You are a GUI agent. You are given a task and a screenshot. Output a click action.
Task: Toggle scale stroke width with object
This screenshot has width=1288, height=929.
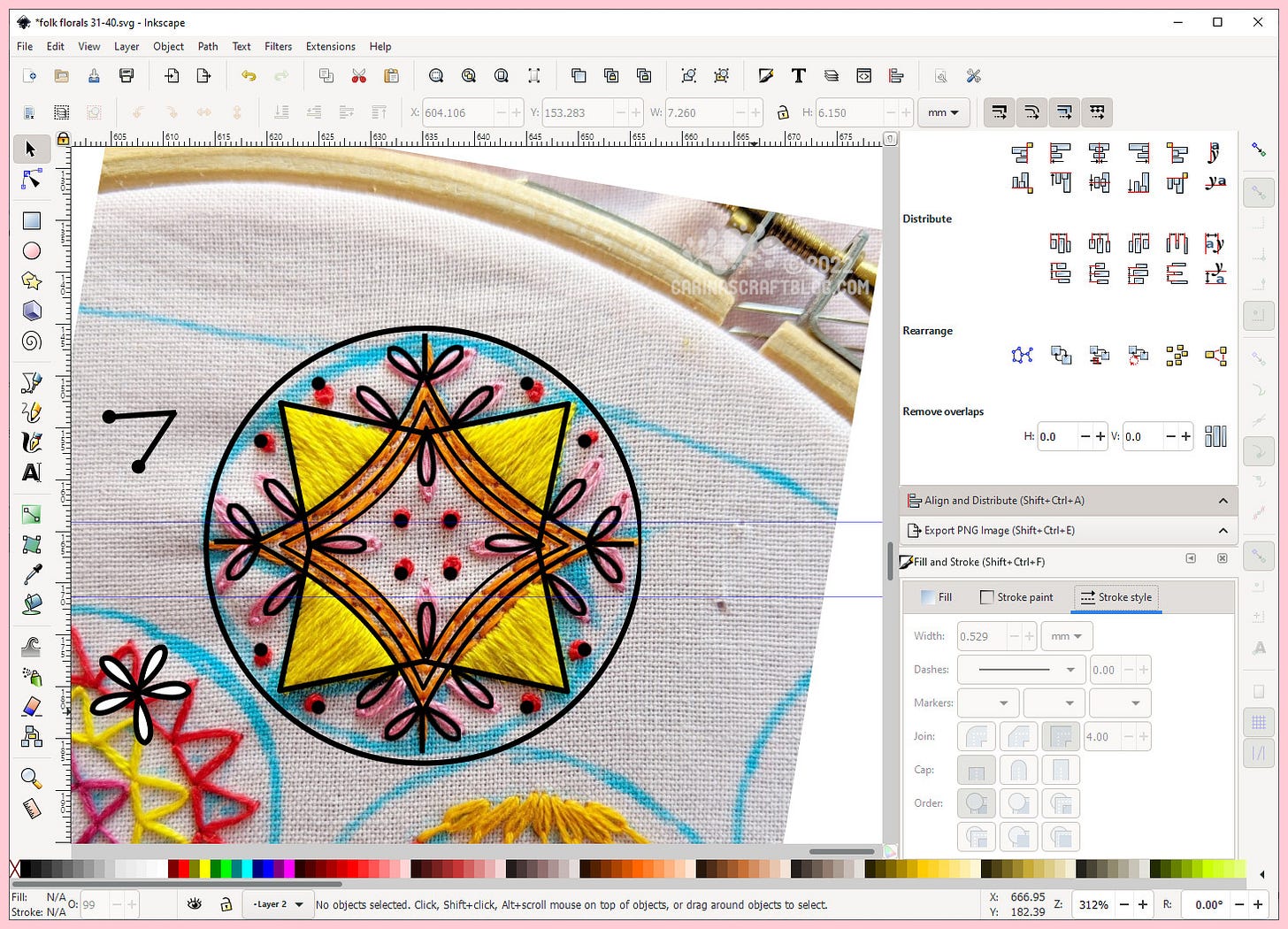click(x=1000, y=112)
